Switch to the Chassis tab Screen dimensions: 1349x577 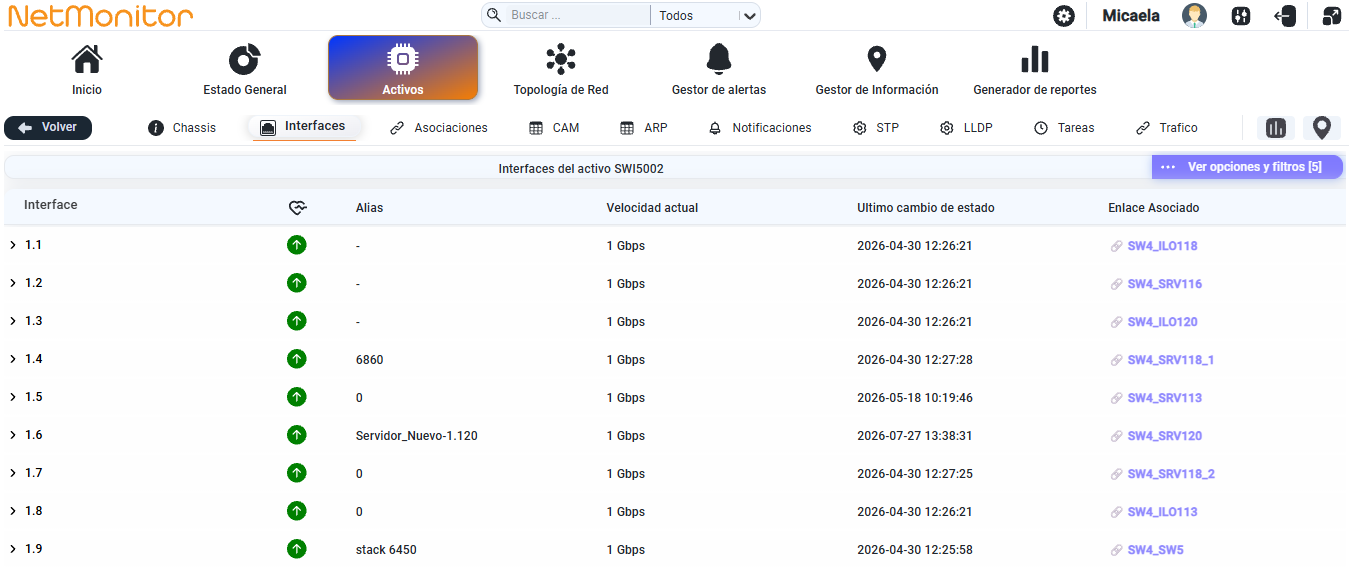coord(182,128)
